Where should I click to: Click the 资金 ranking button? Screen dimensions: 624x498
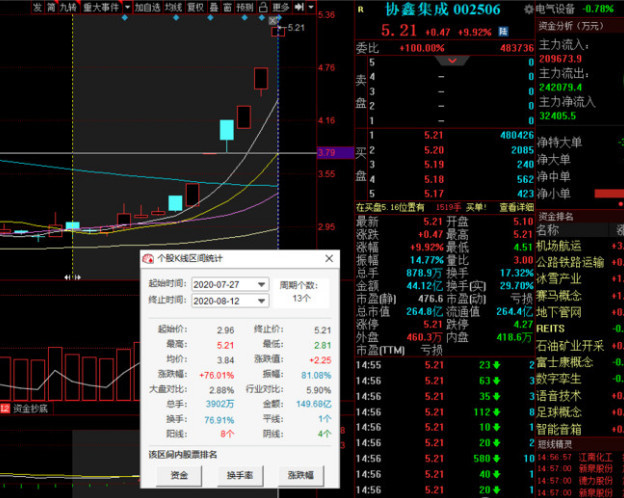click(179, 475)
